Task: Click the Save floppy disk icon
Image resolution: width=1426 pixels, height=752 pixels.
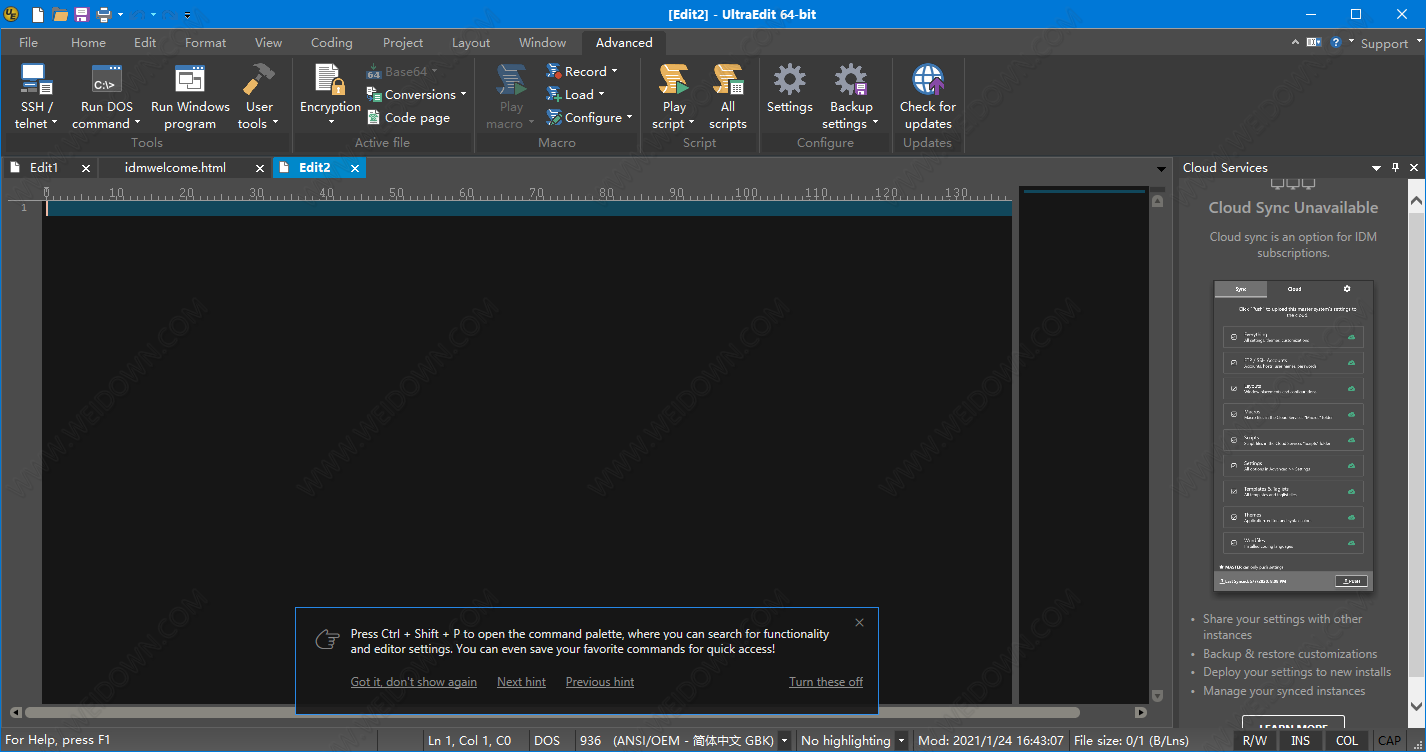Action: click(82, 14)
